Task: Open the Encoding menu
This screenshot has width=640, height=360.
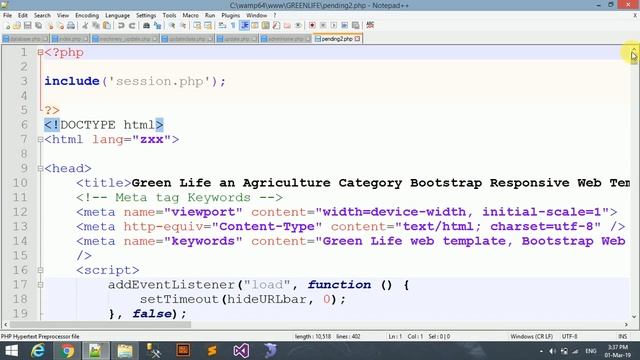Action: pyautogui.click(x=87, y=15)
